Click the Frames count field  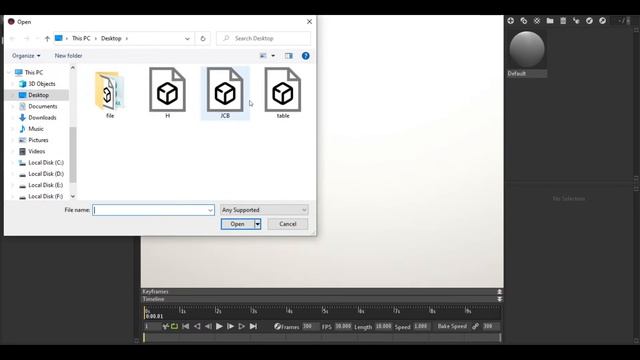click(310, 326)
